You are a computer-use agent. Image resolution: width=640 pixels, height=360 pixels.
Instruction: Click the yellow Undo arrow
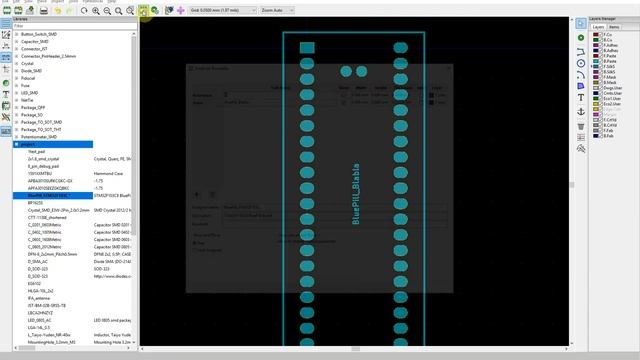pyautogui.click(x=58, y=10)
